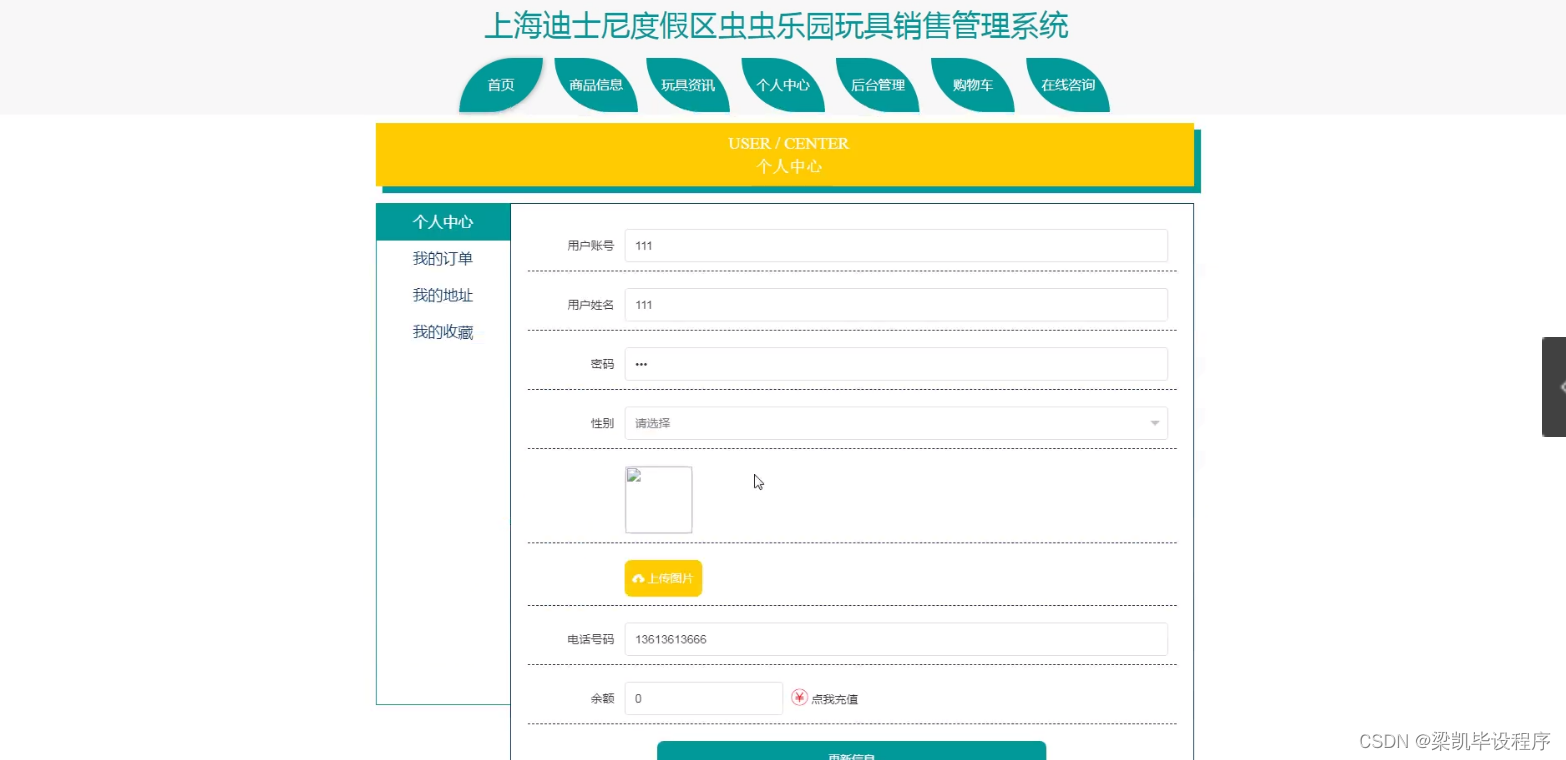Screen dimensions: 1566x760
Task: Open the 个人中心 navigation tab
Action: coord(783,85)
